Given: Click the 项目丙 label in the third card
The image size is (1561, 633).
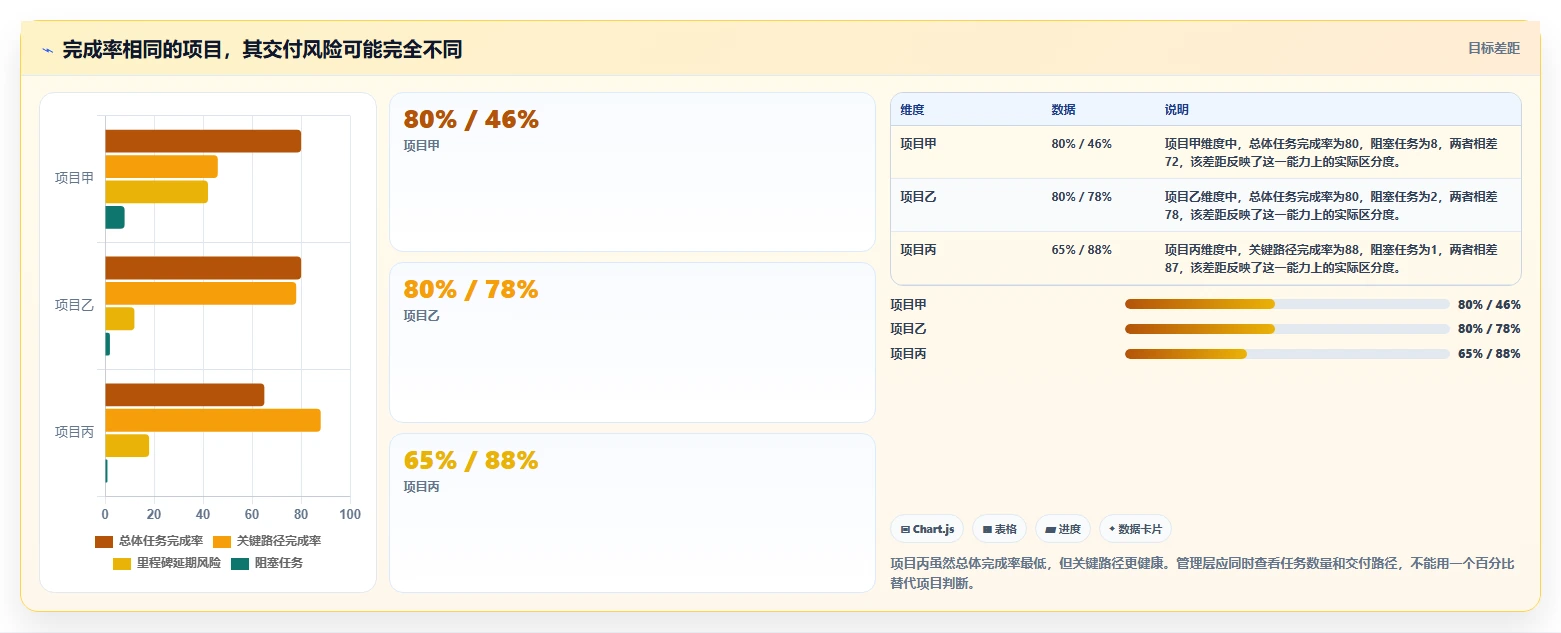Looking at the screenshot, I should 421,487.
